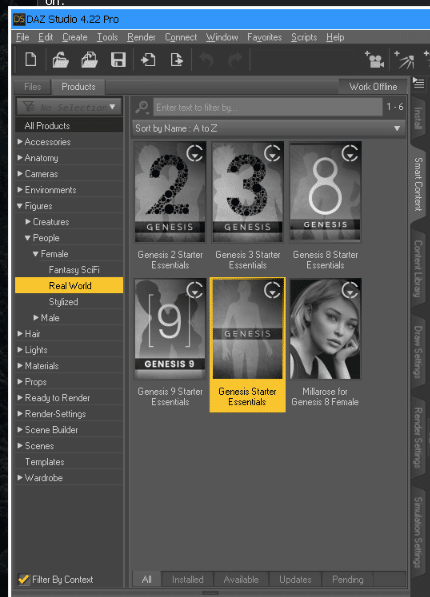This screenshot has width=430, height=597.
Task: Expand the Environments category
Action: tap(20, 190)
